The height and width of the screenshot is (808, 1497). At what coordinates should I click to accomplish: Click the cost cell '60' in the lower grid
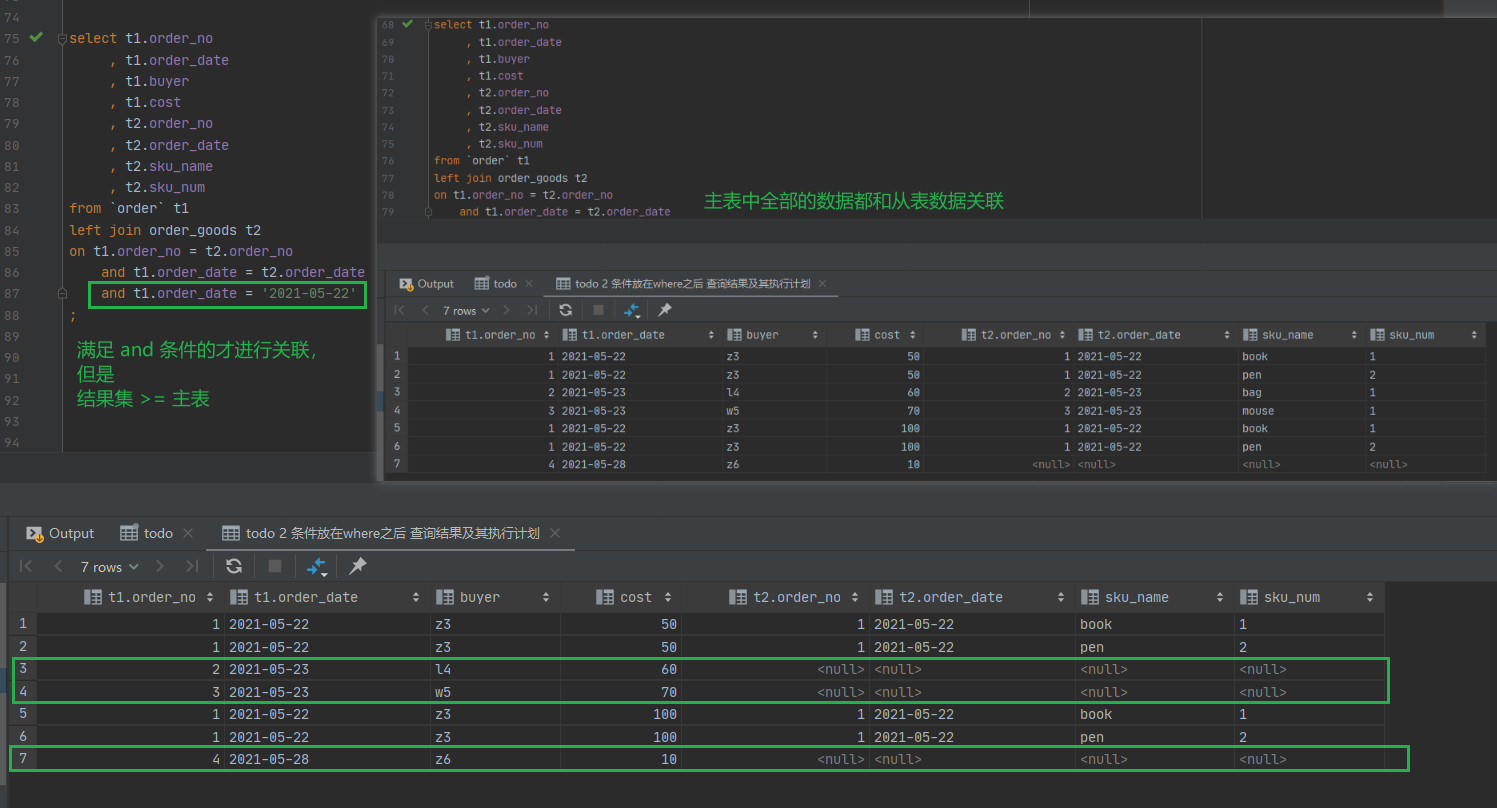621,669
